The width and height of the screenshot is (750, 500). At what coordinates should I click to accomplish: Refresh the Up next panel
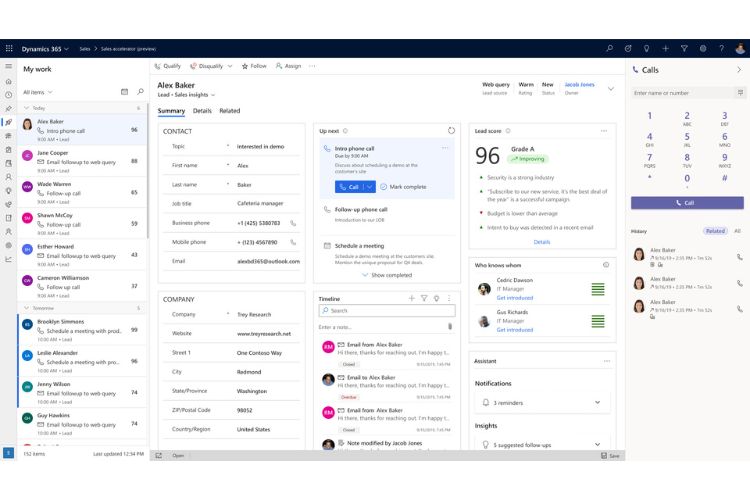451,130
